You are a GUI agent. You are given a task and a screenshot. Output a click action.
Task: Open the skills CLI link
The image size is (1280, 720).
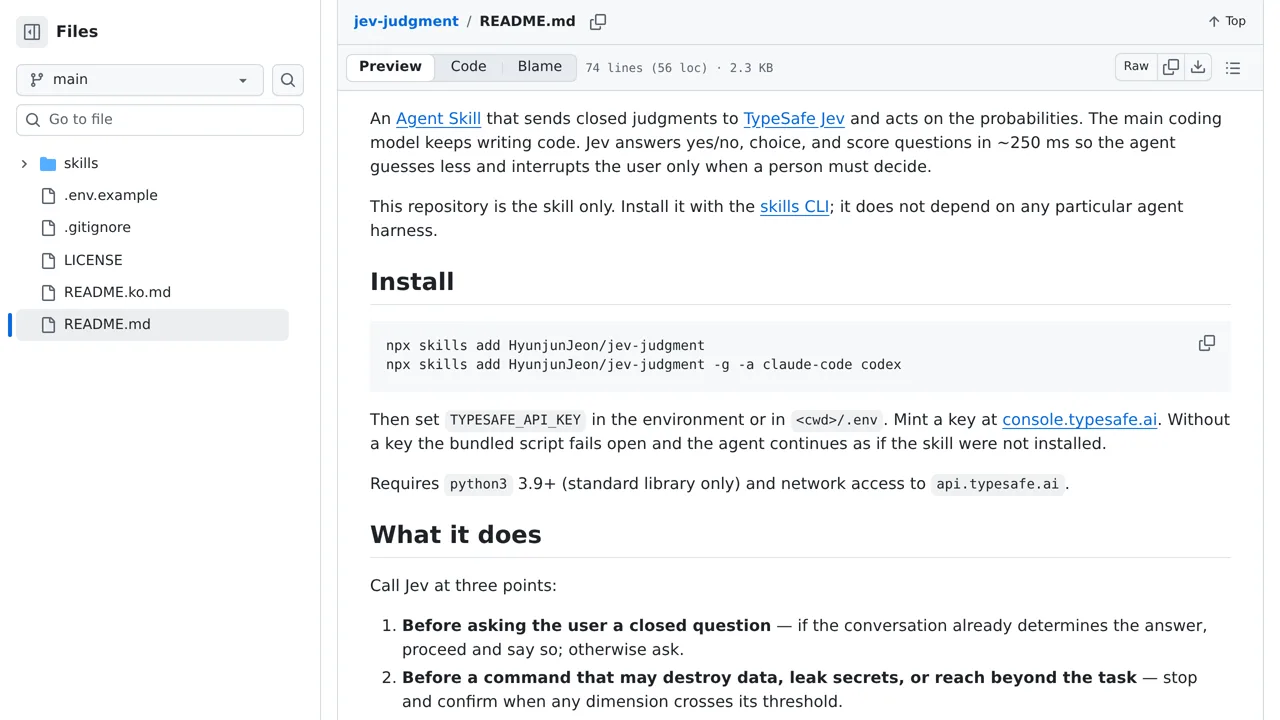point(795,206)
